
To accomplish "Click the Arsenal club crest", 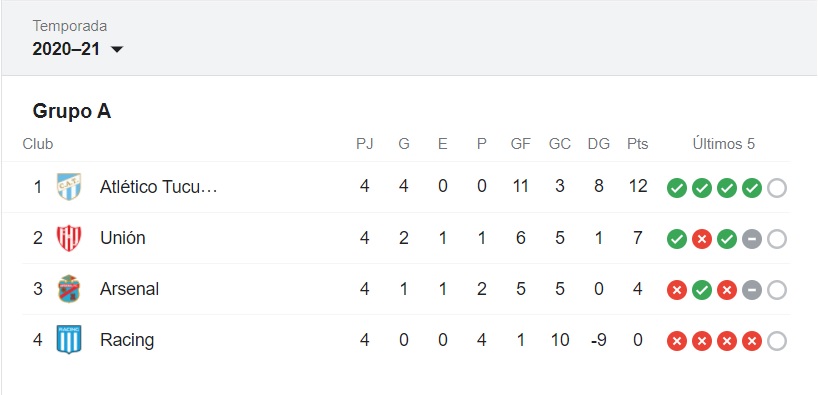I will pyautogui.click(x=69, y=289).
